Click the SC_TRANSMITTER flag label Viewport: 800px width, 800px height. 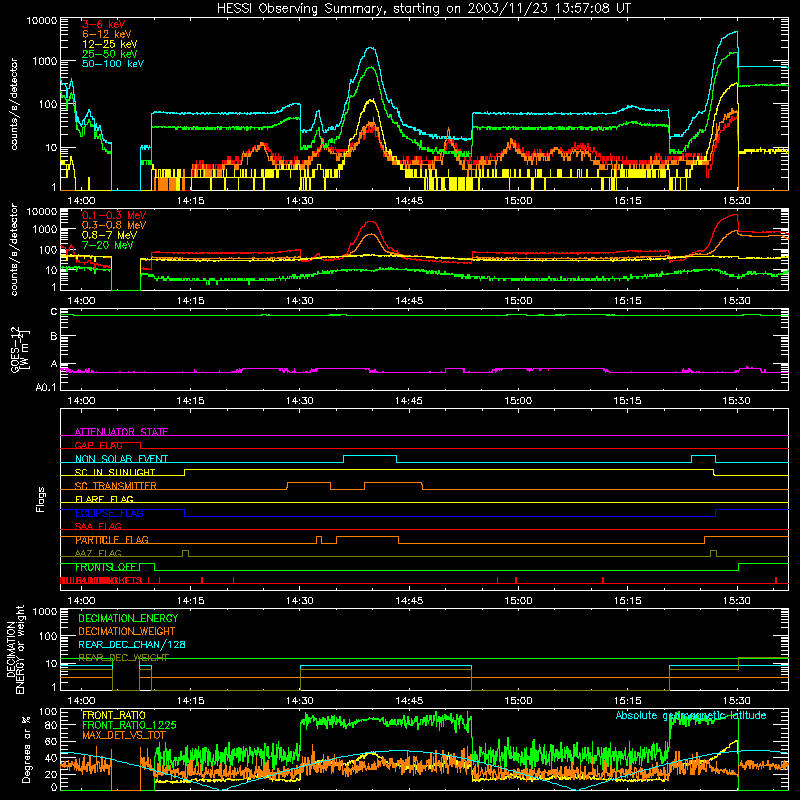[116, 485]
